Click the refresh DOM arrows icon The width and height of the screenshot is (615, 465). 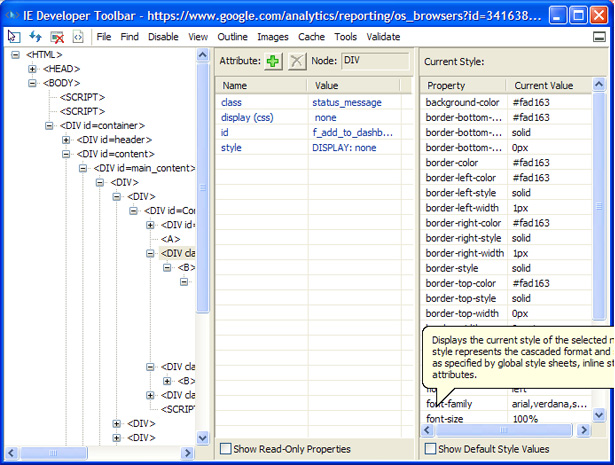pos(35,37)
